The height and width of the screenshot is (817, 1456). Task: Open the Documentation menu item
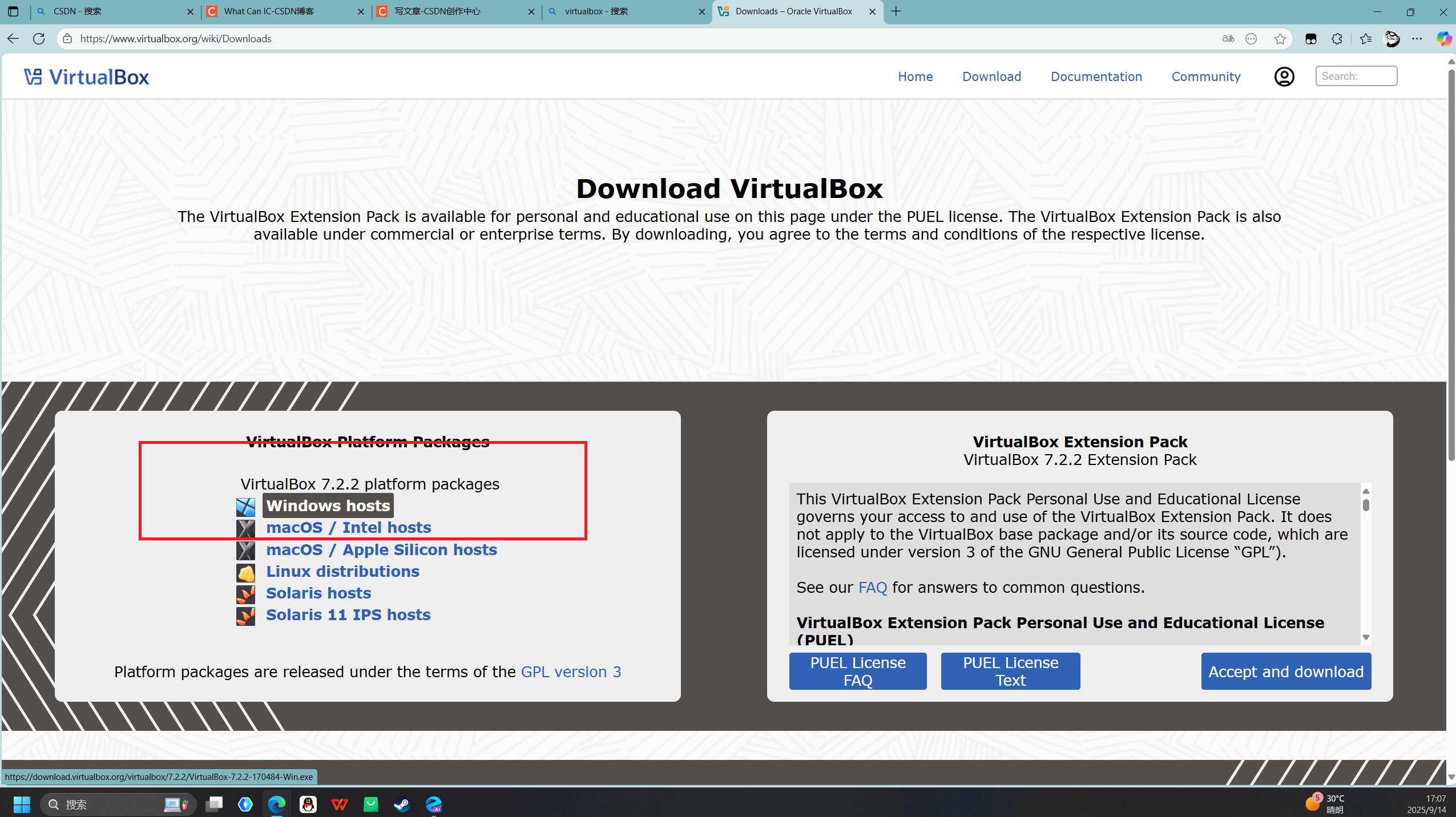pyautogui.click(x=1096, y=76)
